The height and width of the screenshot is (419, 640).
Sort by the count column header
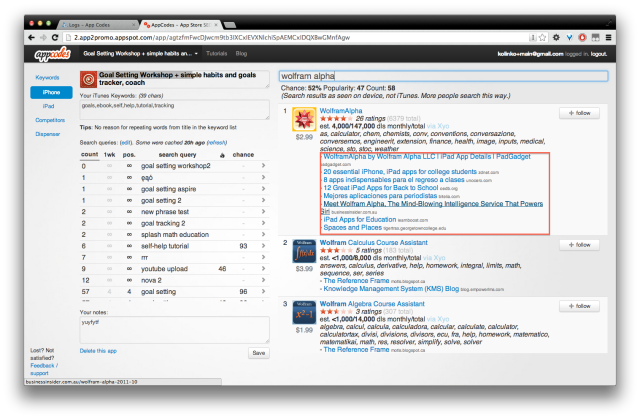[x=89, y=155]
